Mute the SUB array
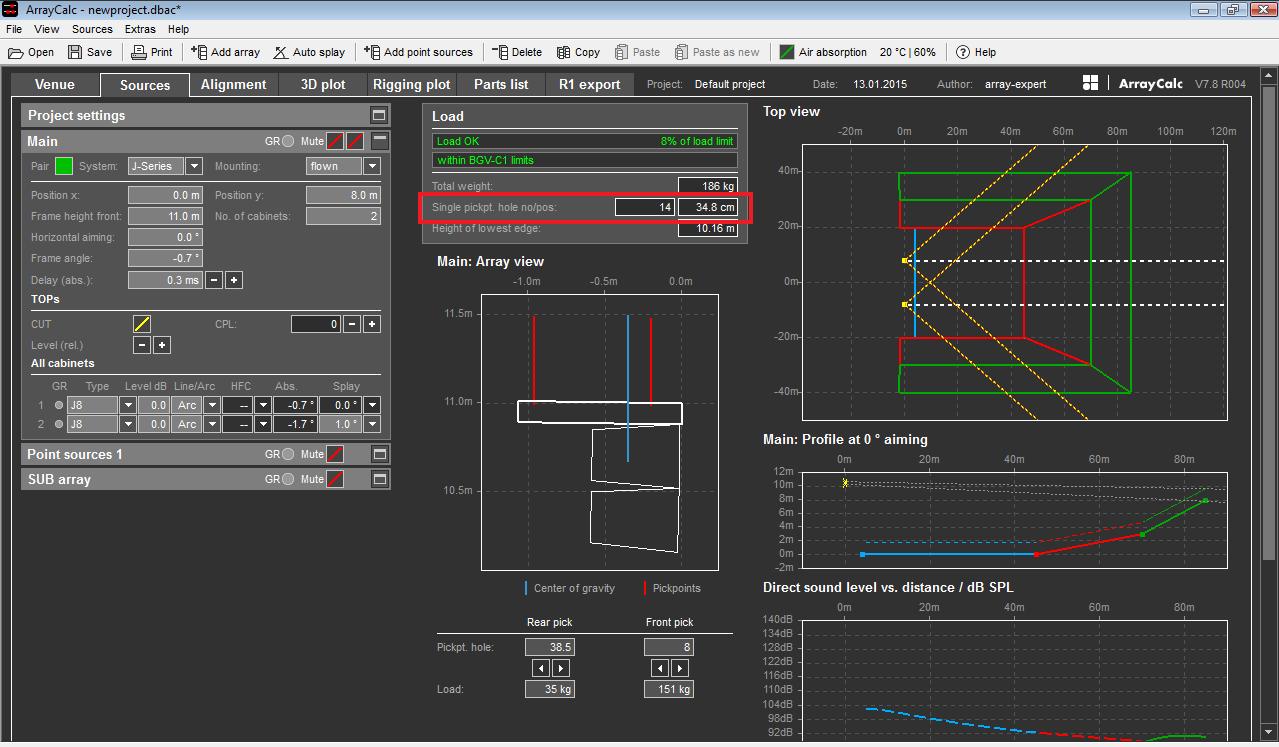The height and width of the screenshot is (747, 1279). pos(335,480)
